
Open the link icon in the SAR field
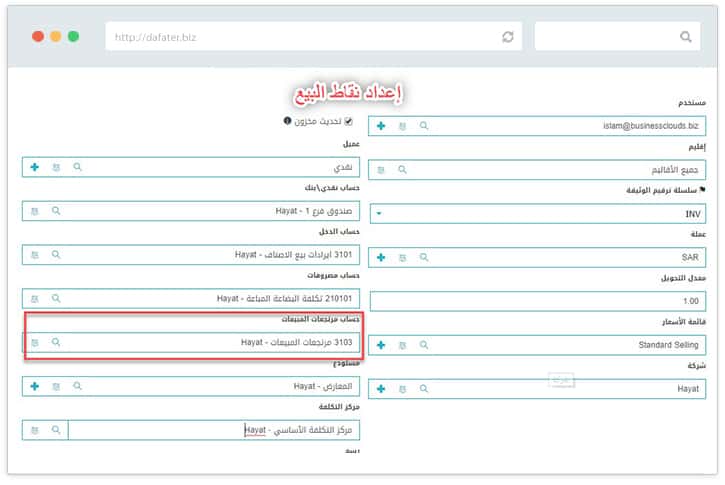(x=402, y=258)
